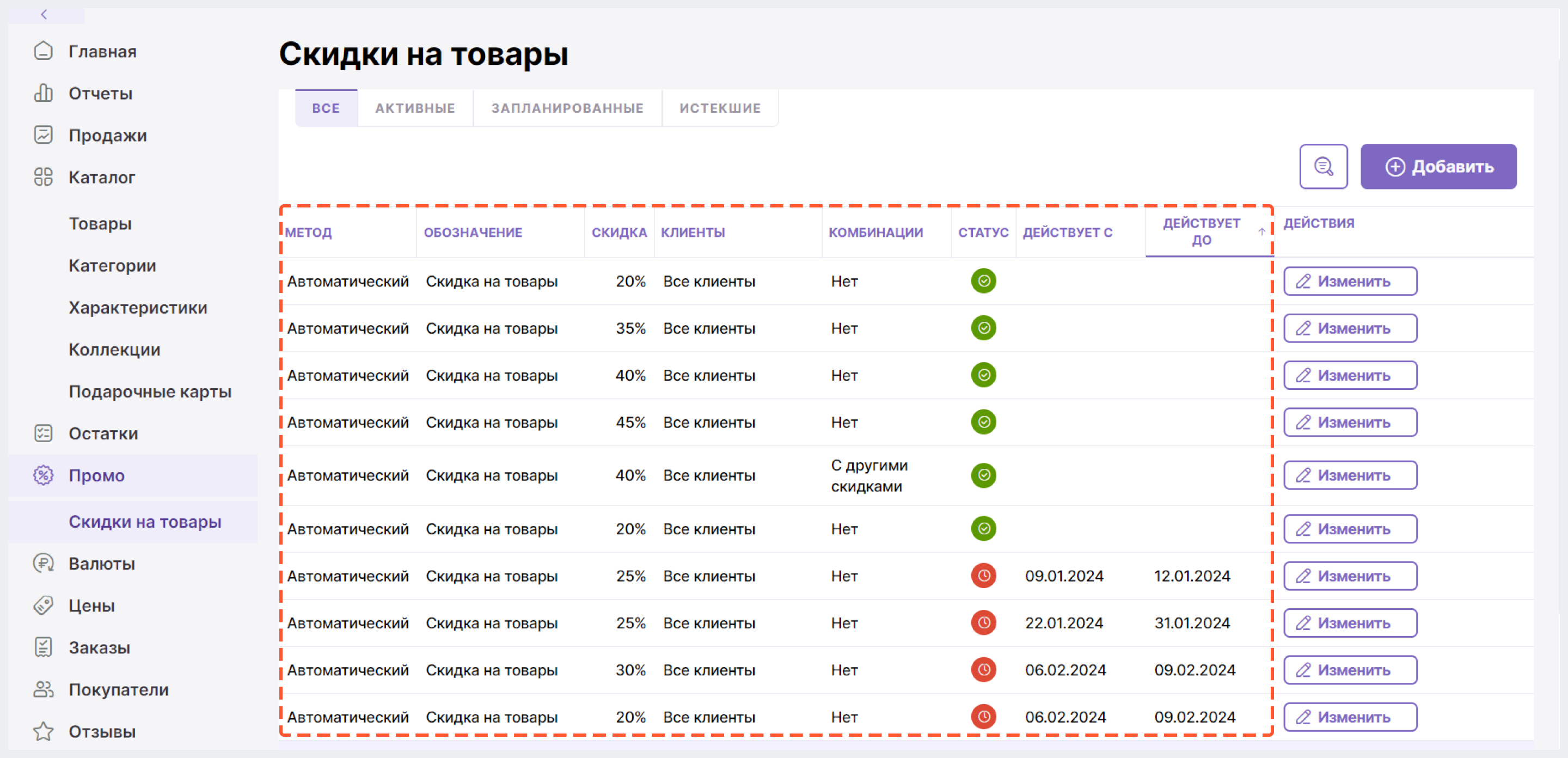
Task: Click status icon of С другими скидками row
Action: click(x=983, y=475)
